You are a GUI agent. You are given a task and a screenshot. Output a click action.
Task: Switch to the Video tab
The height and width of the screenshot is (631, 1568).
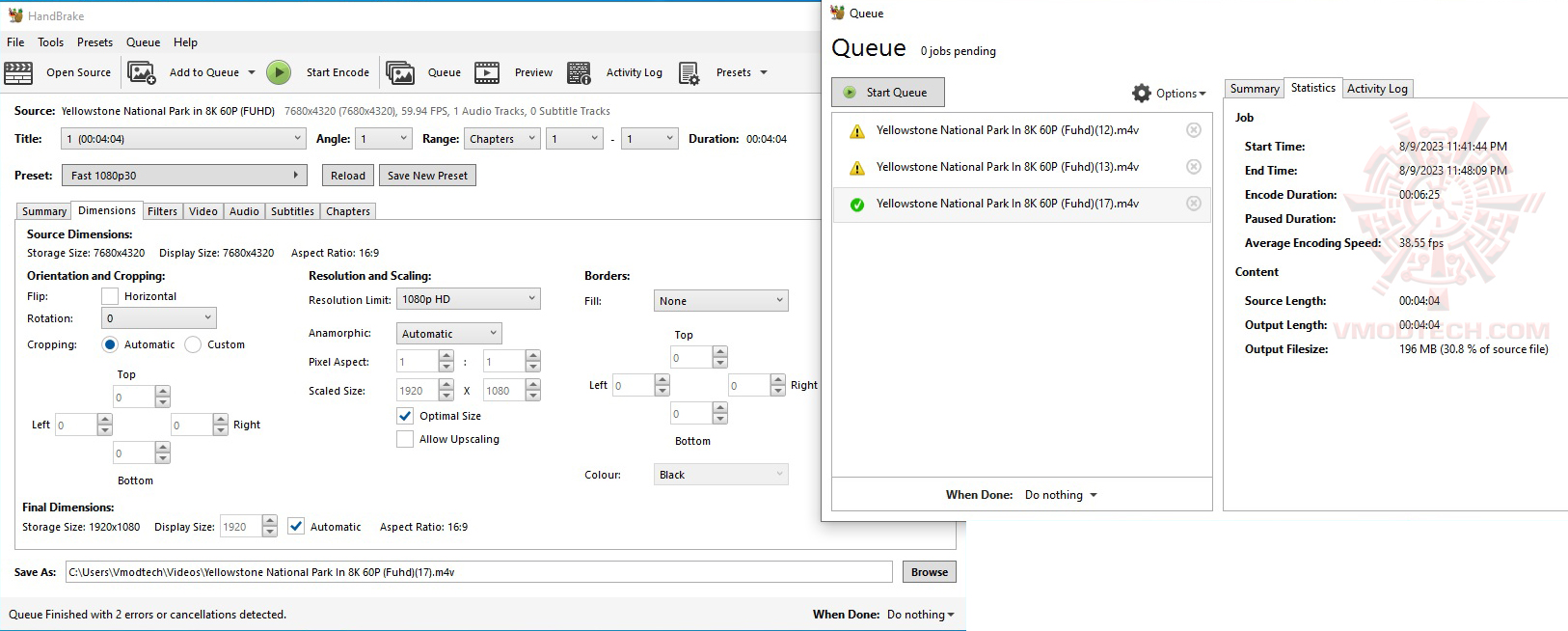pos(203,211)
